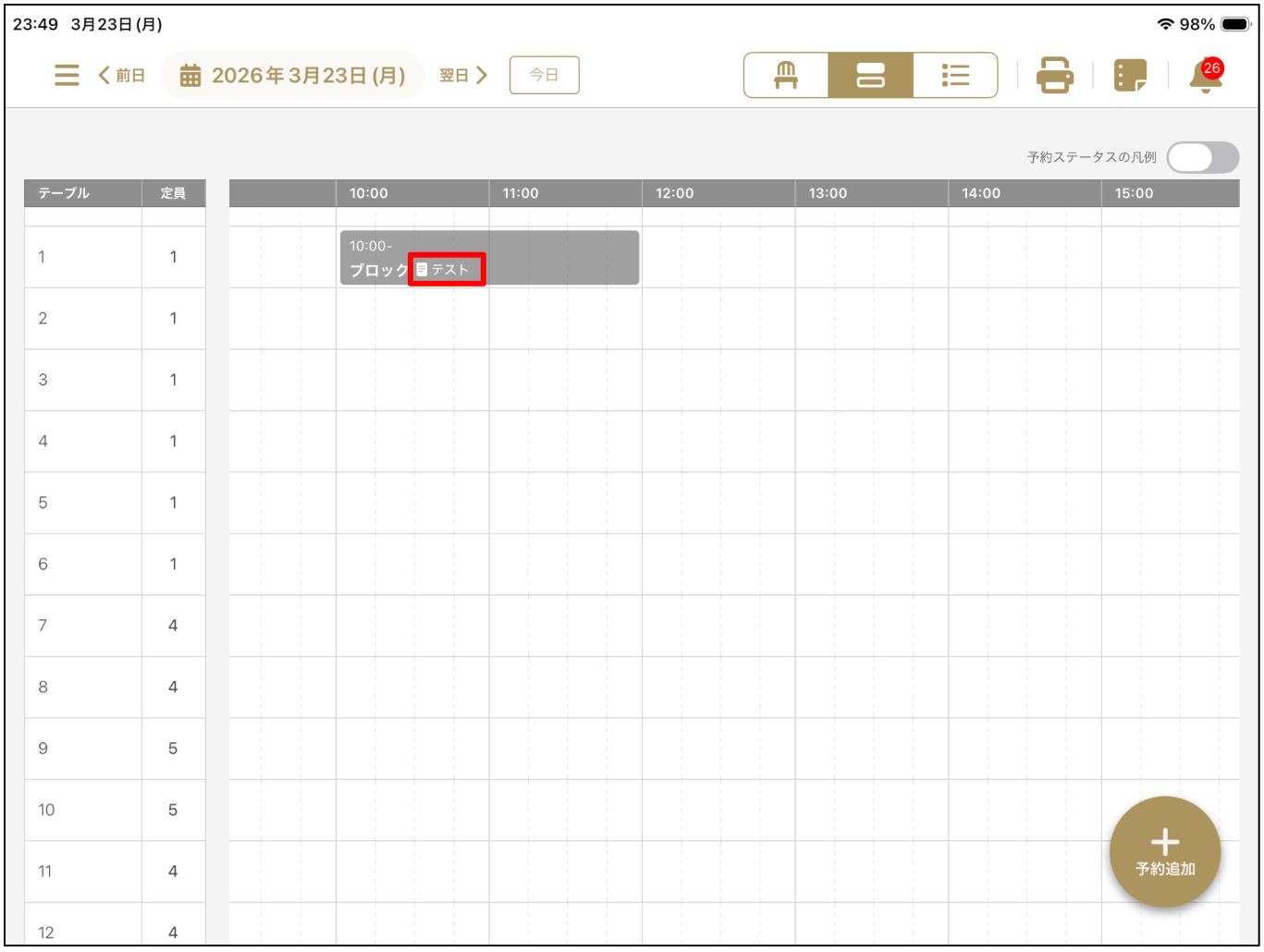
Task: Click the 定員 column header
Action: tap(173, 193)
